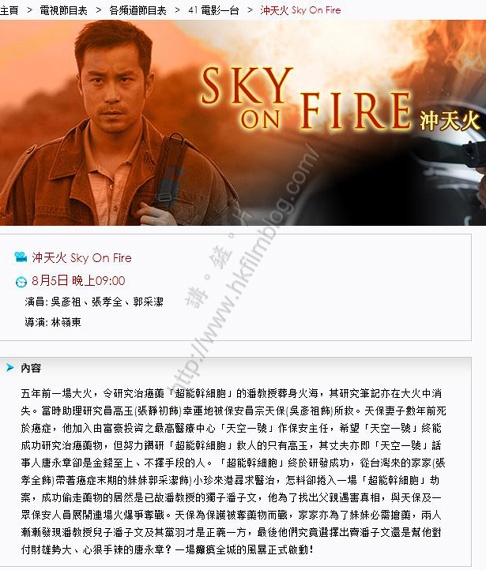Go to 主頁 in the breadcrumb
486x570 pixels.
pos(9,10)
